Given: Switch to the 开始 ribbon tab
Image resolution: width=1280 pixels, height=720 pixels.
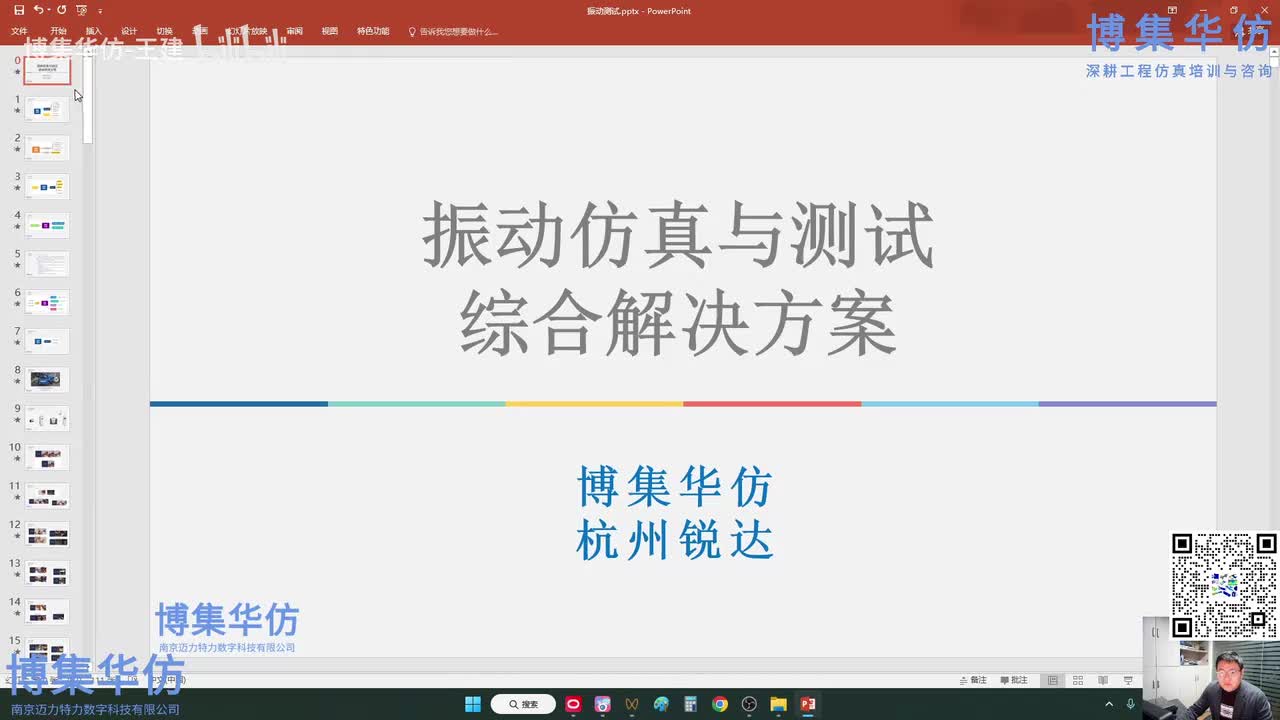Looking at the screenshot, I should click(58, 31).
